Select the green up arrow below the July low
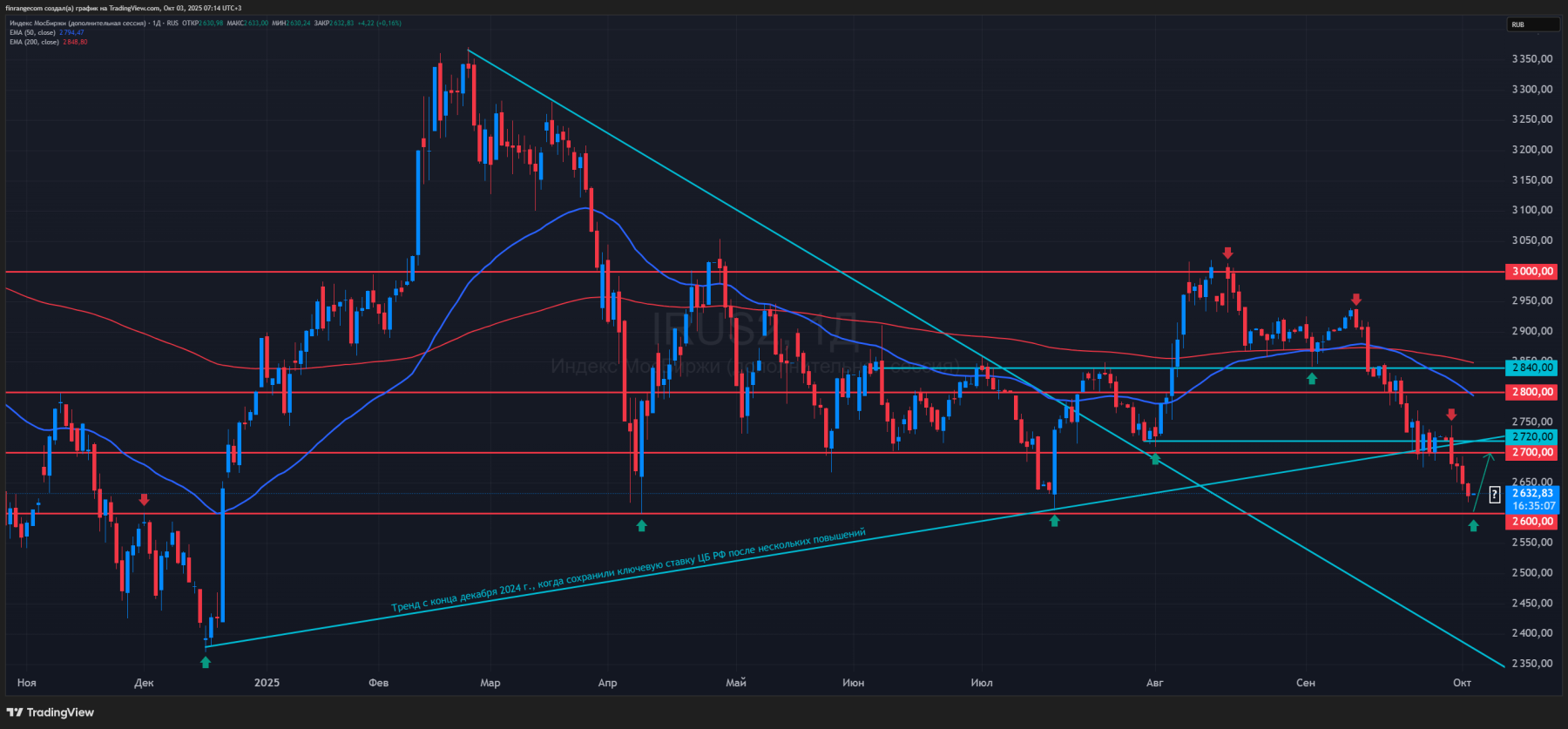1568x729 pixels. [1055, 521]
